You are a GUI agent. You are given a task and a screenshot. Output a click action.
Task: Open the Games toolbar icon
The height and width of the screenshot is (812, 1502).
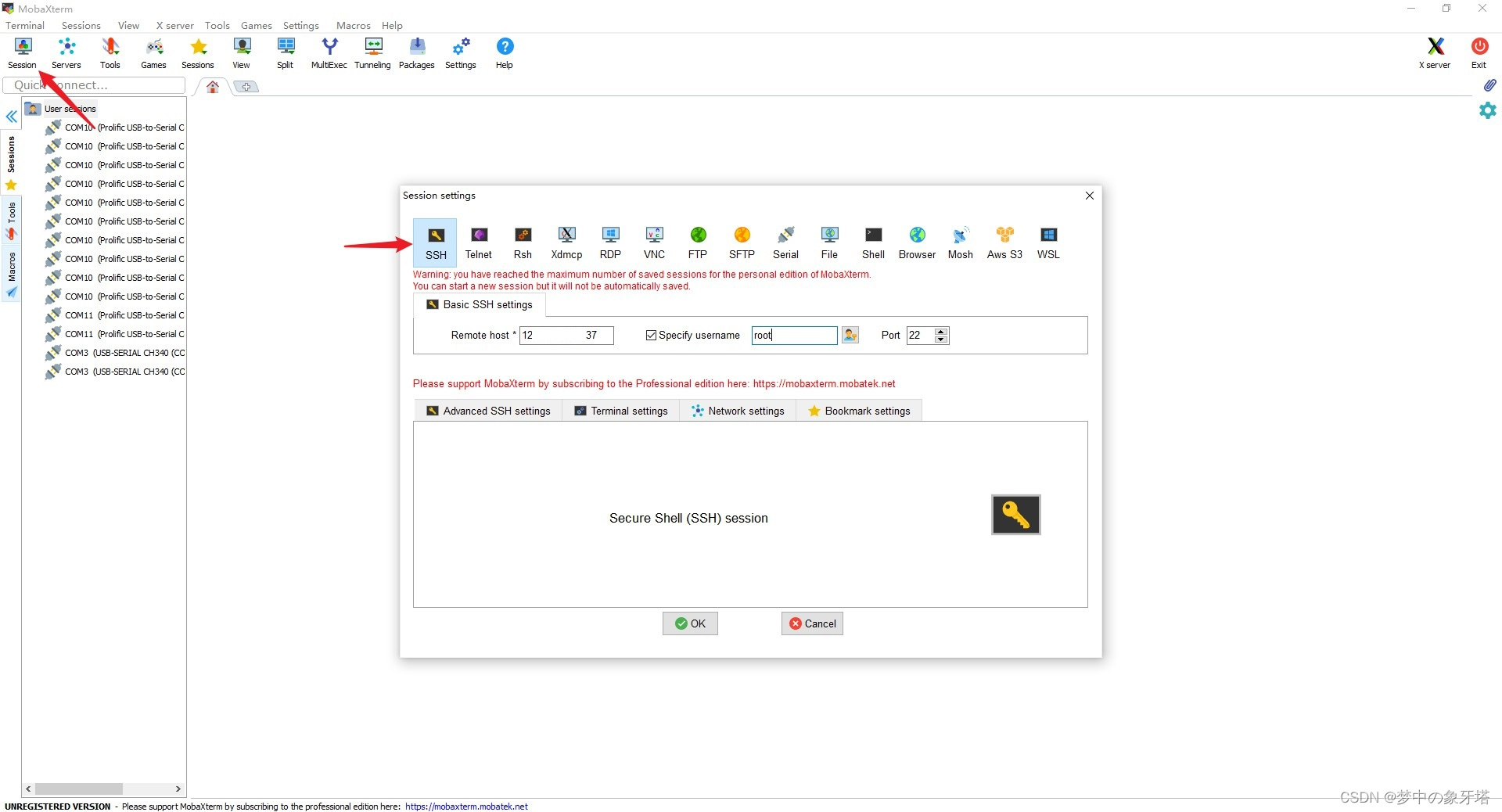pos(154,53)
